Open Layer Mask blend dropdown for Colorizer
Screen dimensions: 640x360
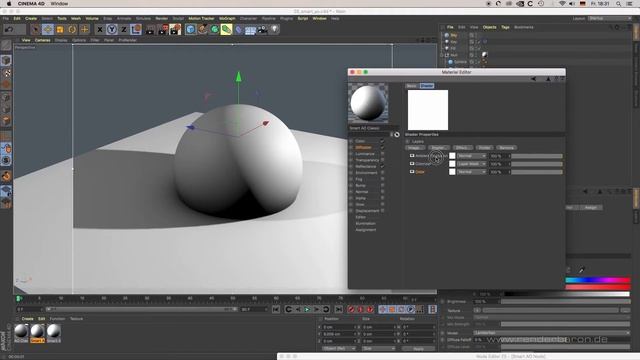point(471,164)
